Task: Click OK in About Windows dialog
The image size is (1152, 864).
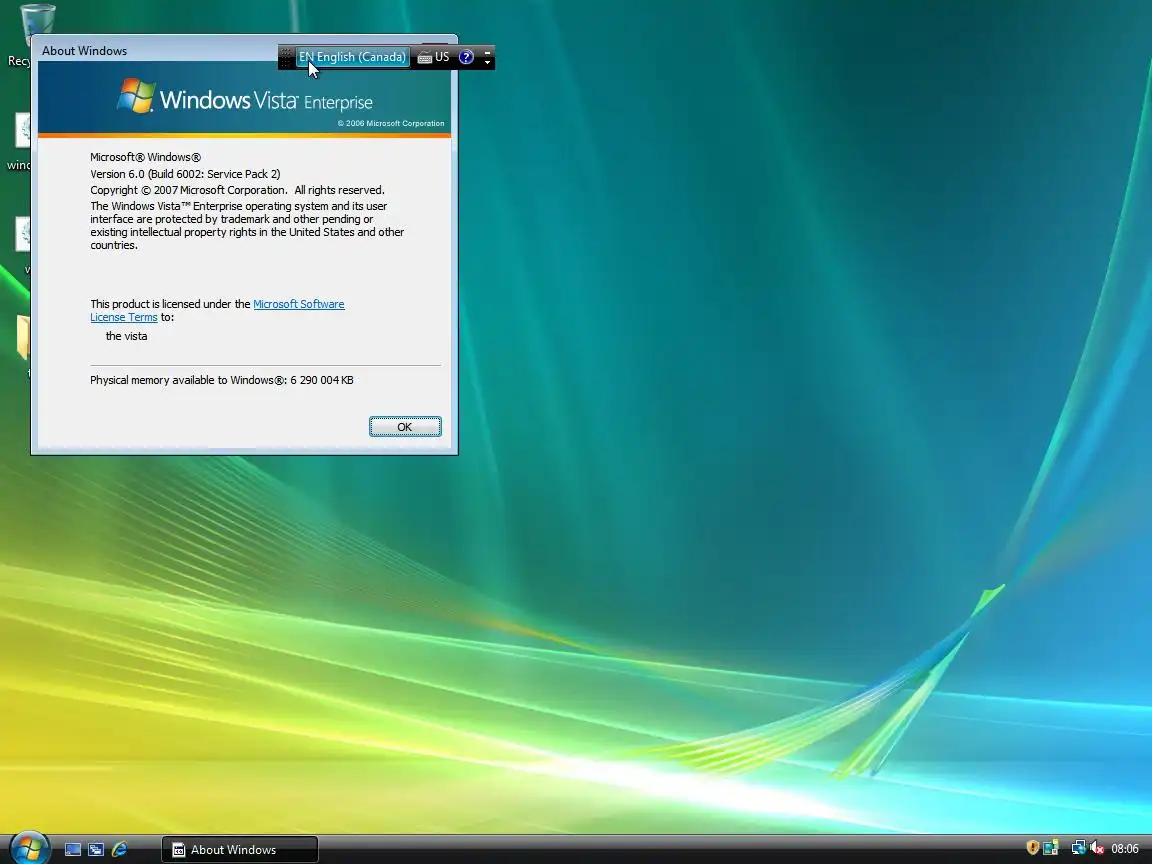Action: coord(405,427)
